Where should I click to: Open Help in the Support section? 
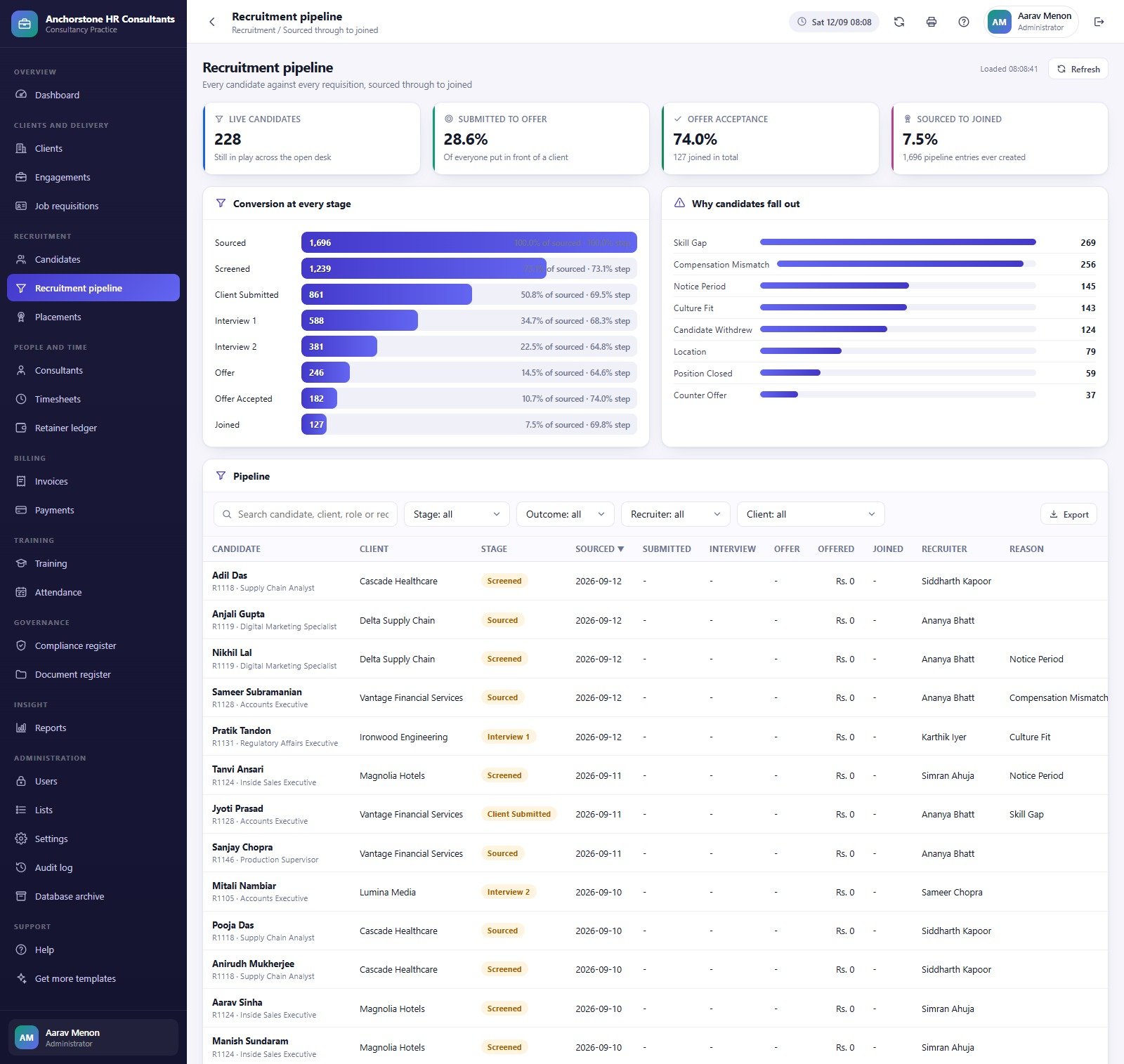tap(93, 950)
